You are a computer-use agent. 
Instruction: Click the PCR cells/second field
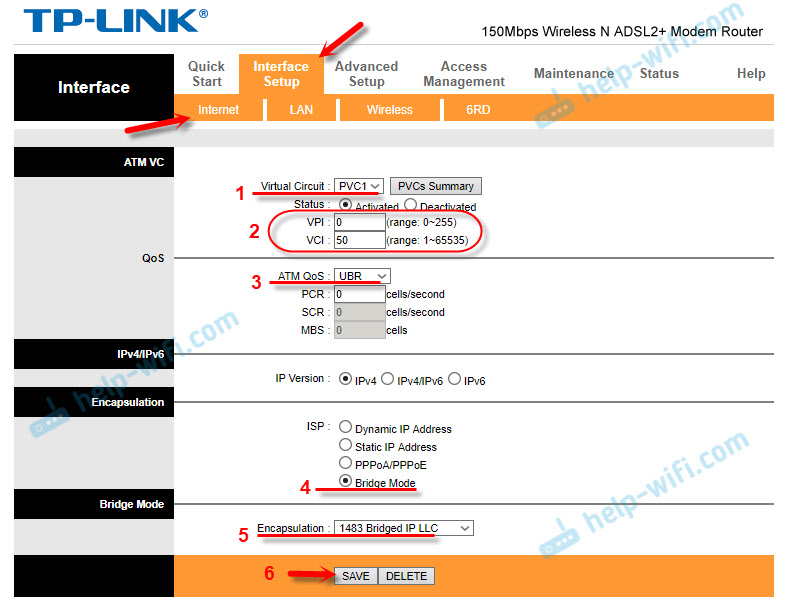coord(360,294)
